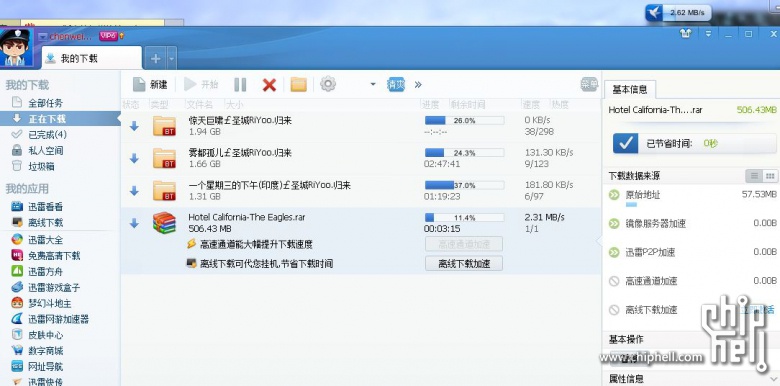Screen dimensions: 780x386
Task: Click the RAR archive icon
Action: click(x=165, y=223)
